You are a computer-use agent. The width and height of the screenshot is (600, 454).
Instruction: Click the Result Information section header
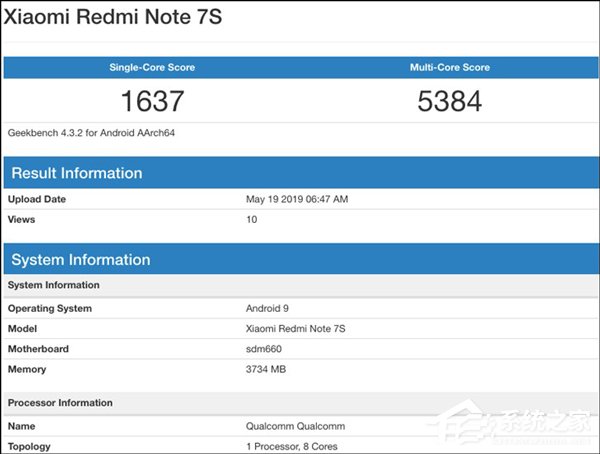pos(301,173)
